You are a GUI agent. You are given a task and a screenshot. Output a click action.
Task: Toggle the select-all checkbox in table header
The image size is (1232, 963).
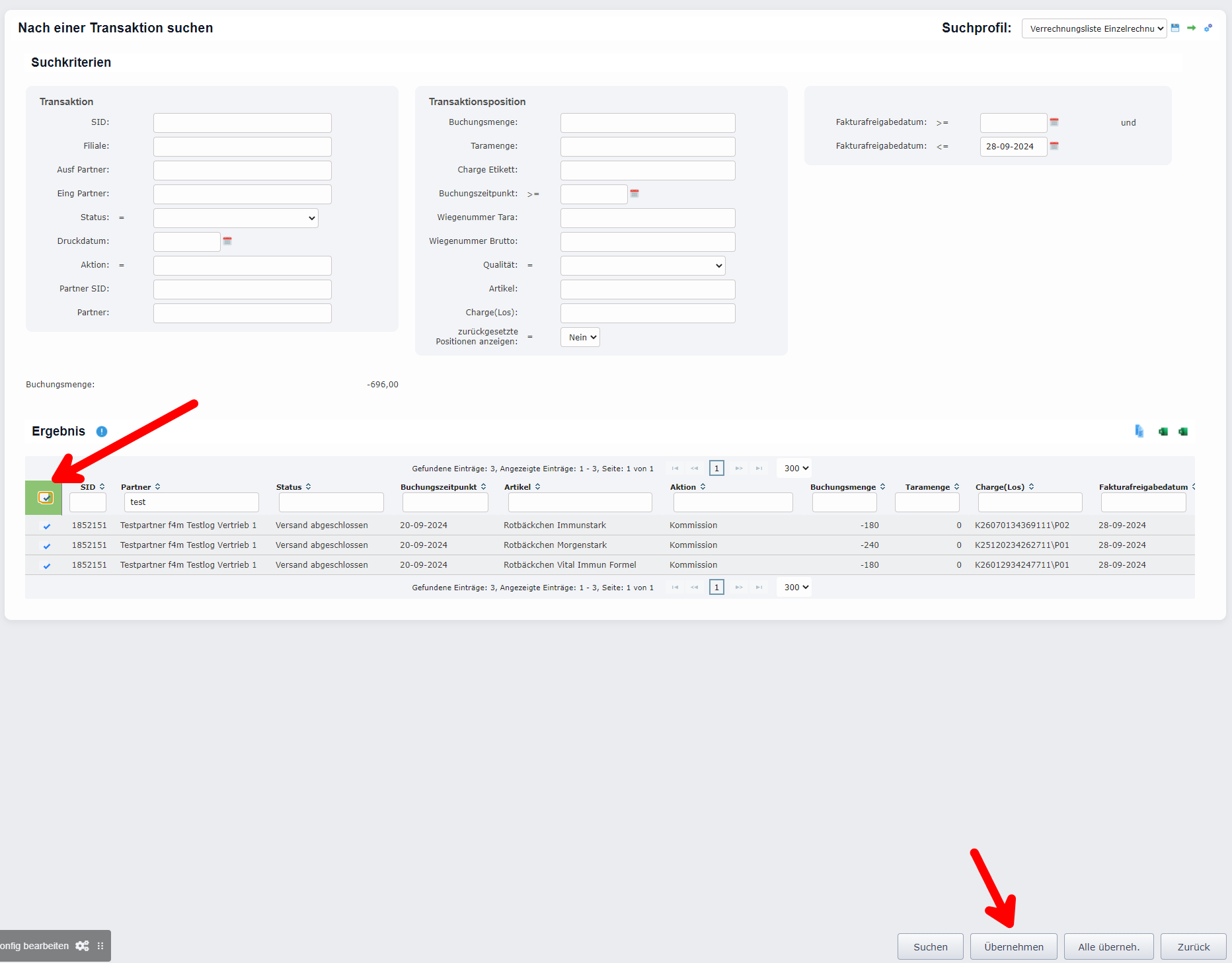coord(46,498)
